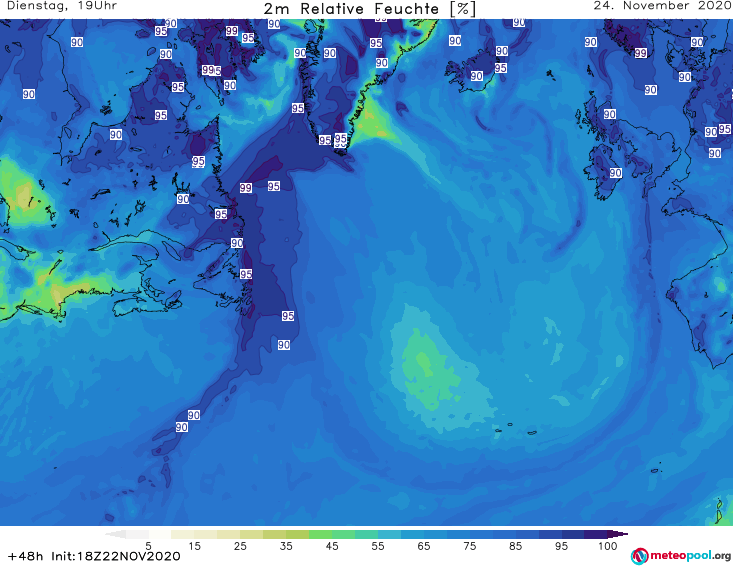This screenshot has height=566, width=733.
Task: Click the legend value '5' on color scale
Action: pos(148,546)
